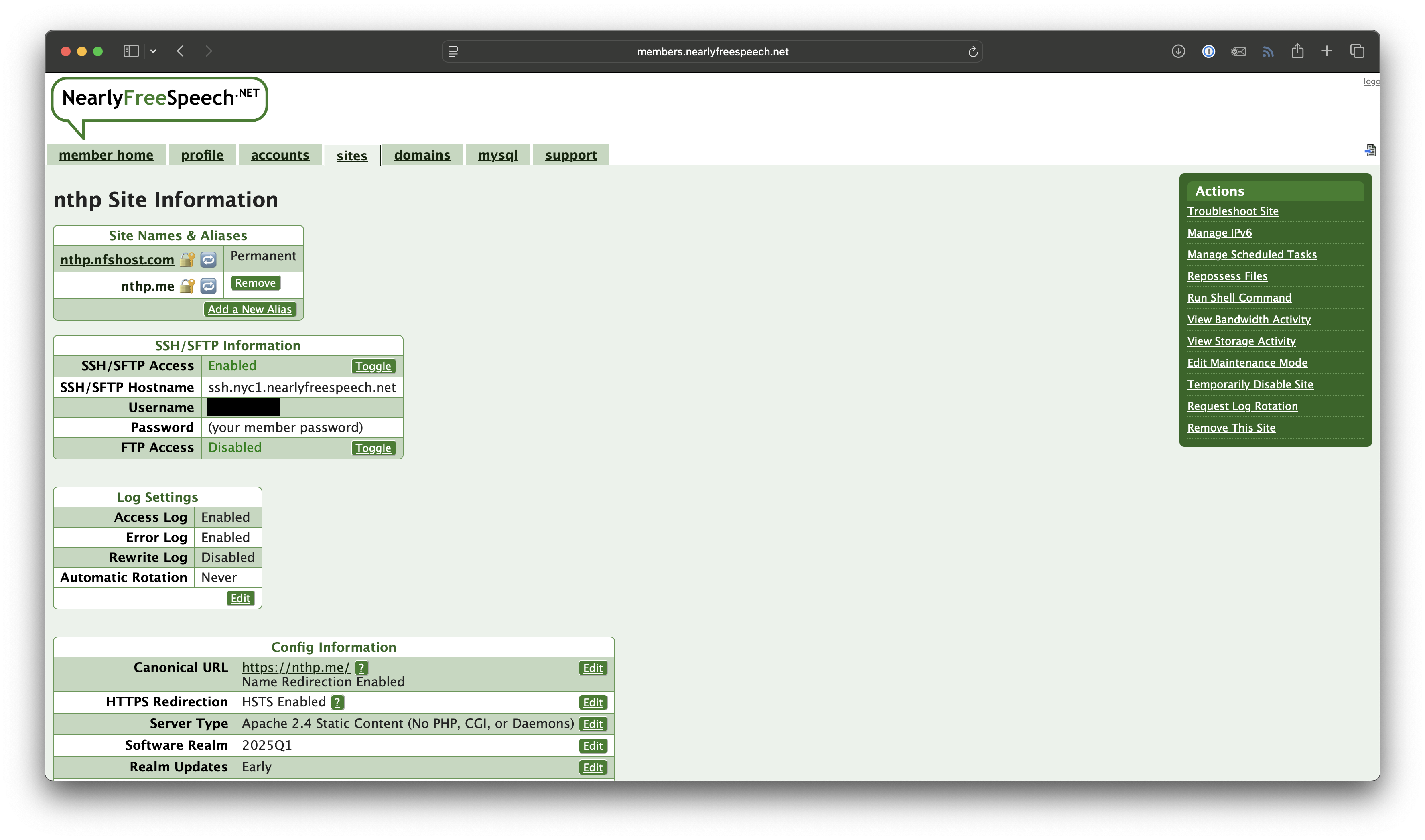Toggle SSH/SFTP Access setting
The height and width of the screenshot is (840, 1425).
[x=373, y=366]
